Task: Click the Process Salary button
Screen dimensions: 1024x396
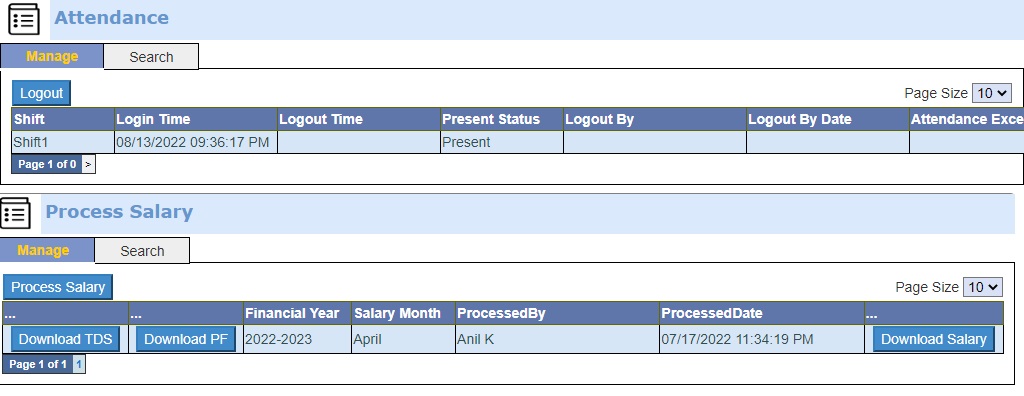Action: 57,287
